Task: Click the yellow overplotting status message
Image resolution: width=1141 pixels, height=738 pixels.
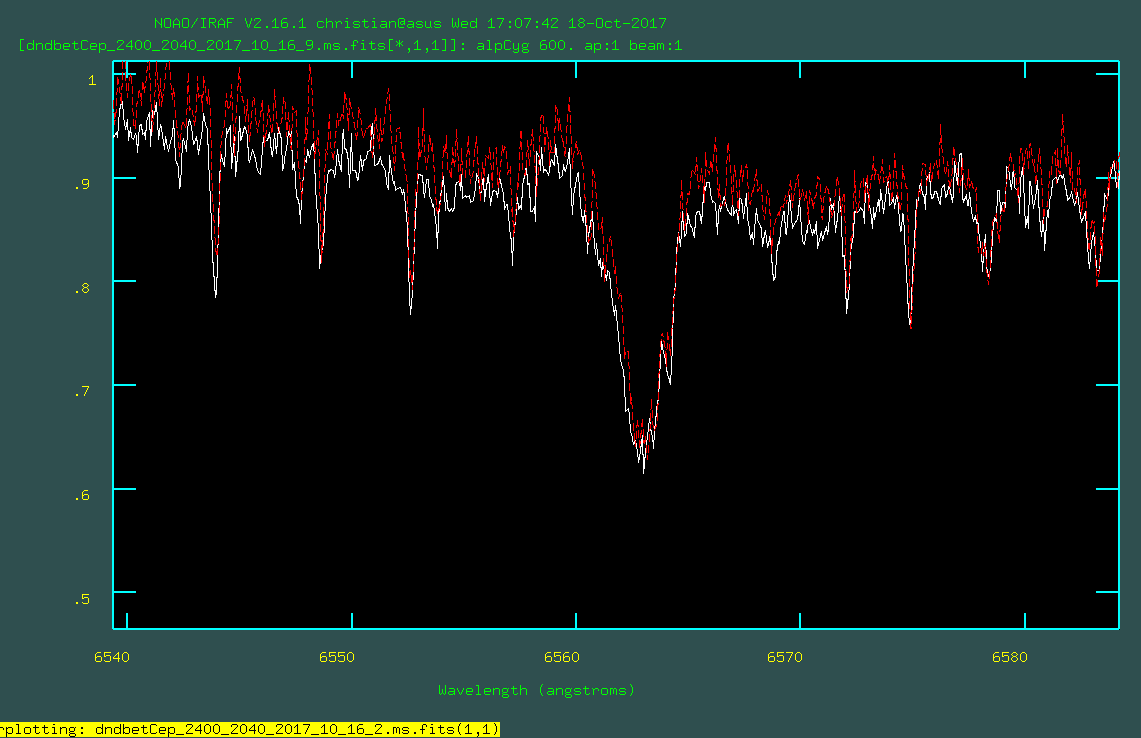Action: coord(250,729)
